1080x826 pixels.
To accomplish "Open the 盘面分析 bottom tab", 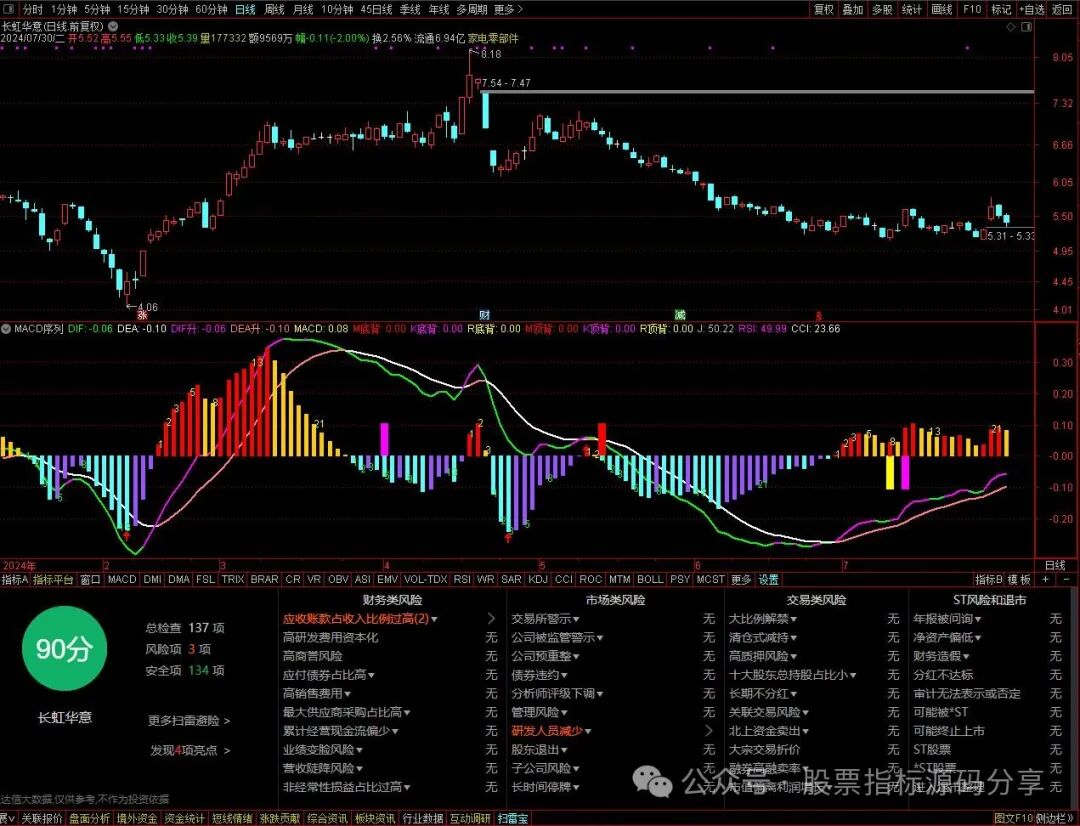I will pyautogui.click(x=90, y=818).
